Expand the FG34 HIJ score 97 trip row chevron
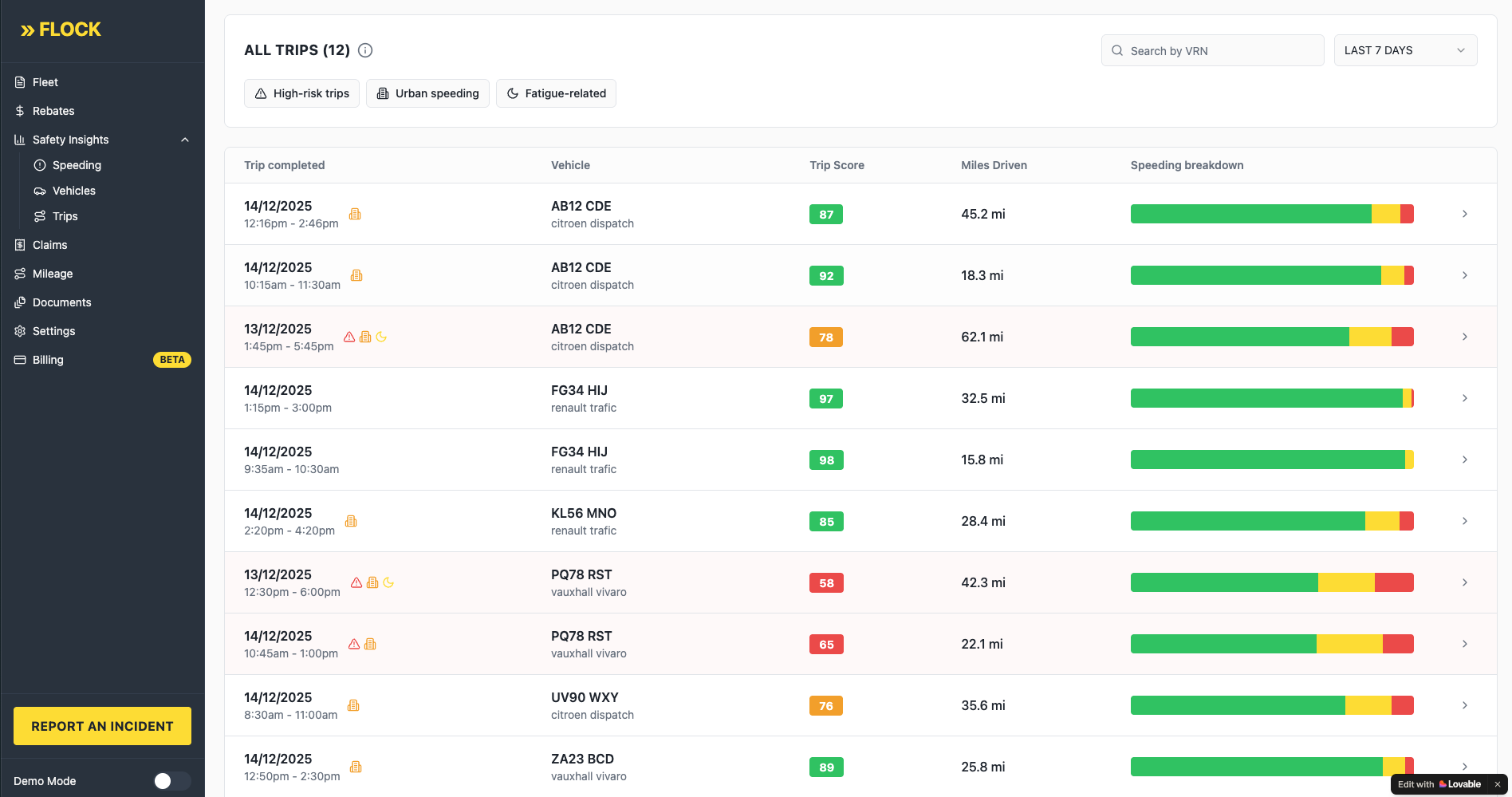This screenshot has height=797, width=1512. pos(1465,398)
